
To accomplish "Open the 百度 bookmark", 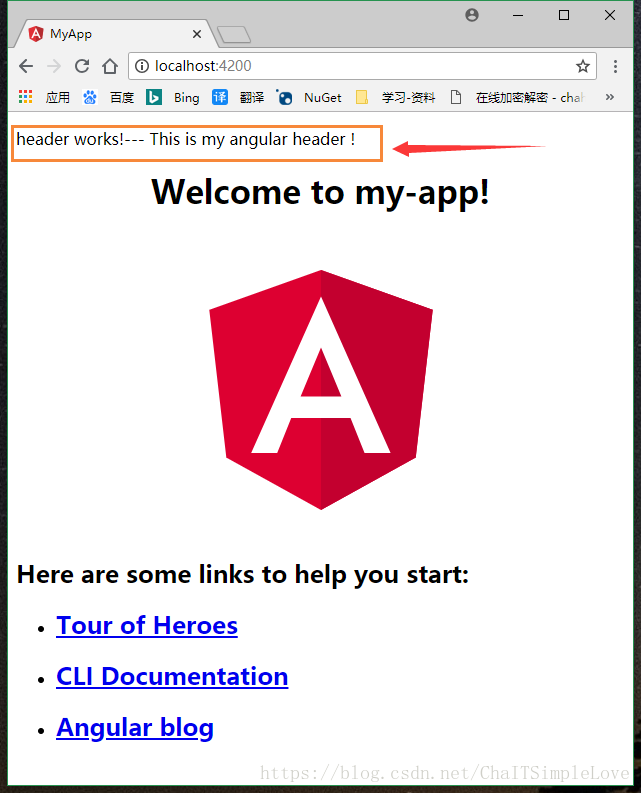I will click(108, 97).
